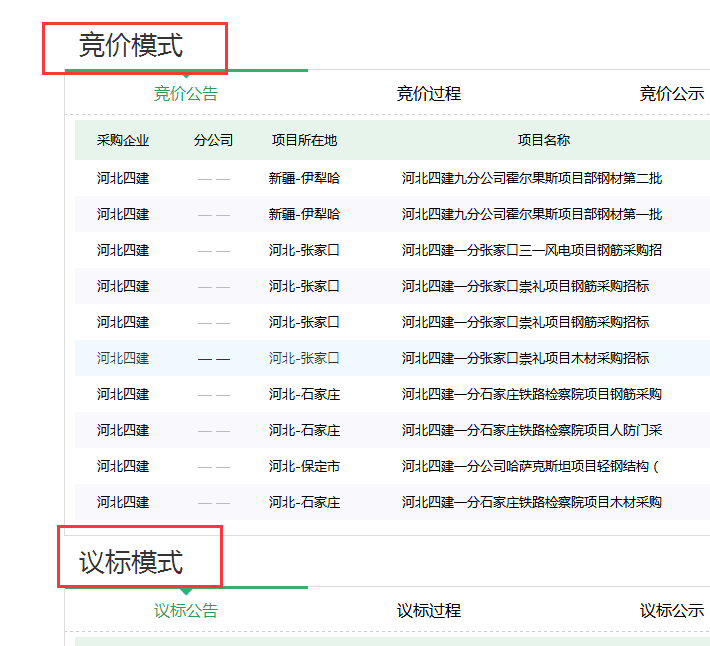Click 新疆-伊犁哈 in the 钢材第二批 row
Screen dimensions: 710x646
click(304, 178)
